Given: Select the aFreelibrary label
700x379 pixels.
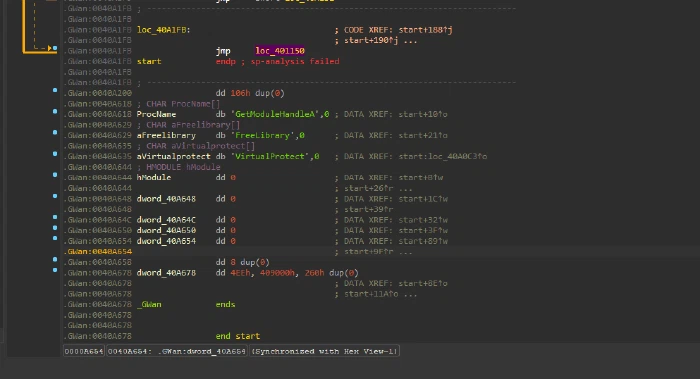Looking at the screenshot, I should [x=166, y=135].
